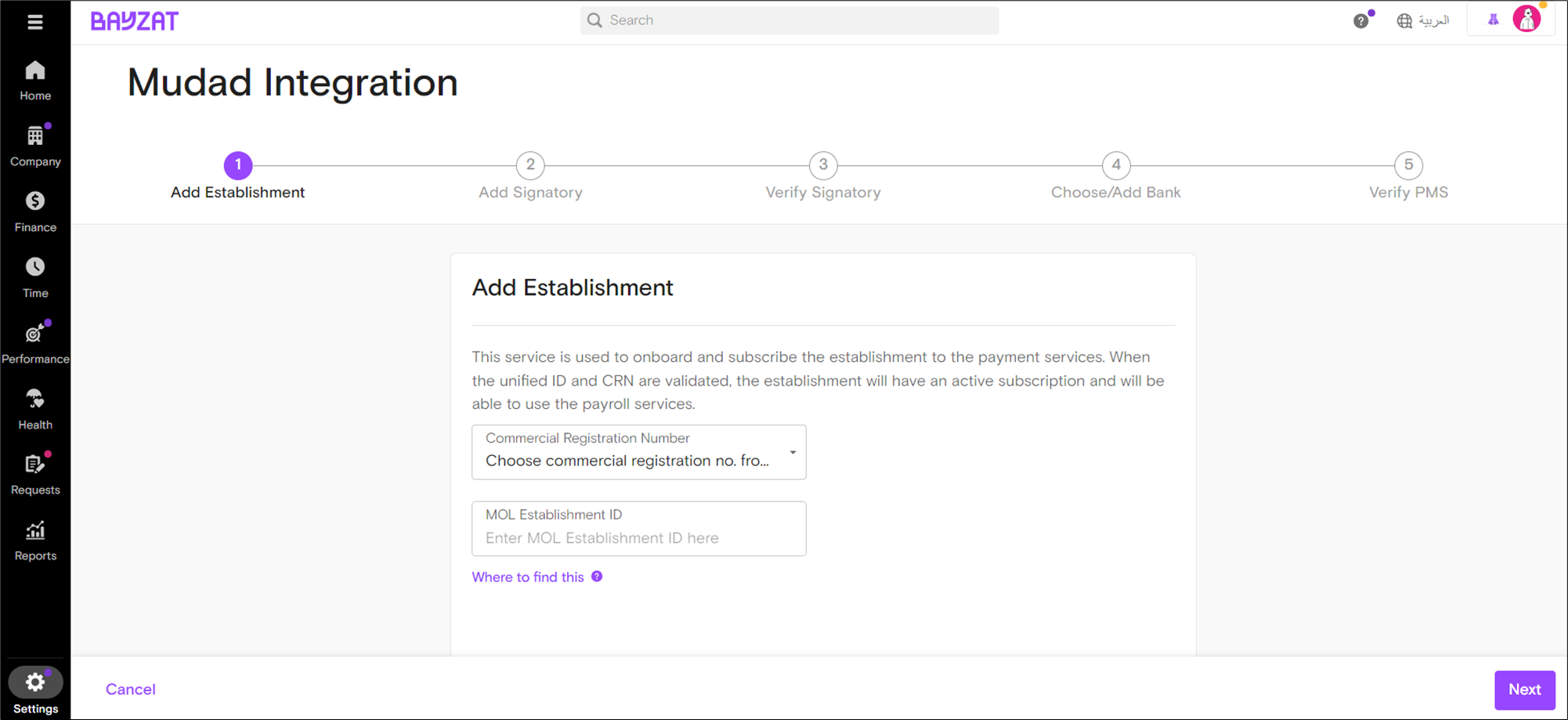The width and height of the screenshot is (1568, 720).
Task: Click the MOL Establishment ID field
Action: (639, 529)
